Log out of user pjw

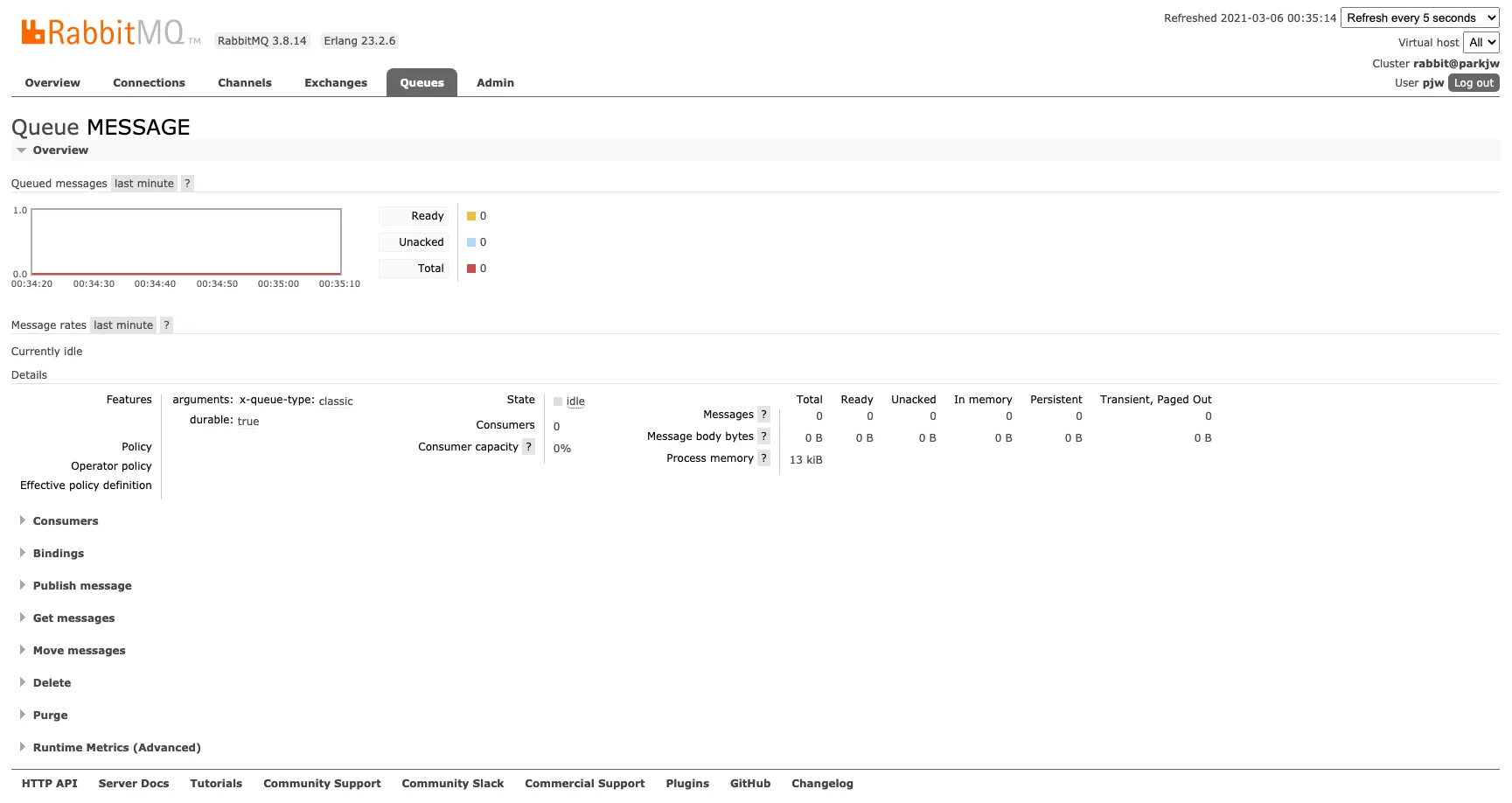[x=1474, y=83]
